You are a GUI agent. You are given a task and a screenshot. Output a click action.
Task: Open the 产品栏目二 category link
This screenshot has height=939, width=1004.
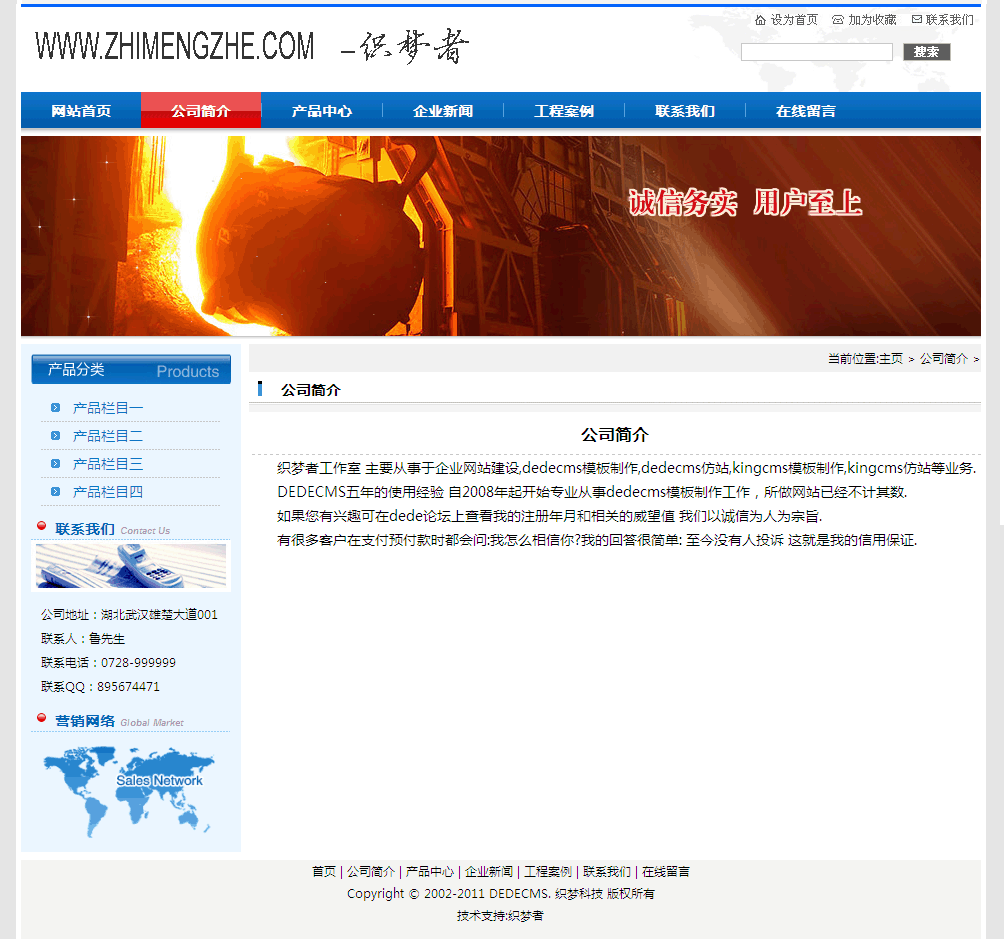(x=108, y=436)
